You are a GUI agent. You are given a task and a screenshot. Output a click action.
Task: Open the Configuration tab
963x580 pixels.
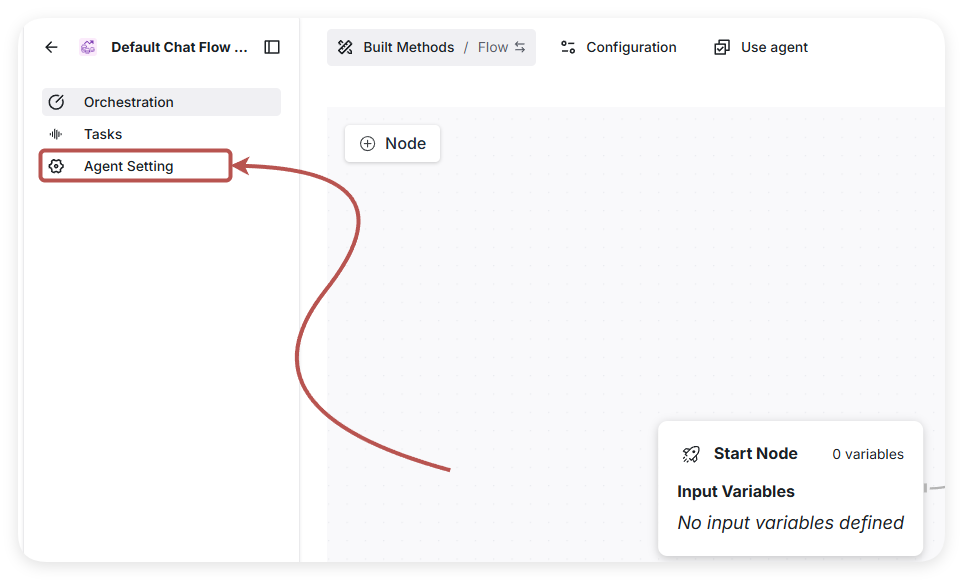coord(630,47)
